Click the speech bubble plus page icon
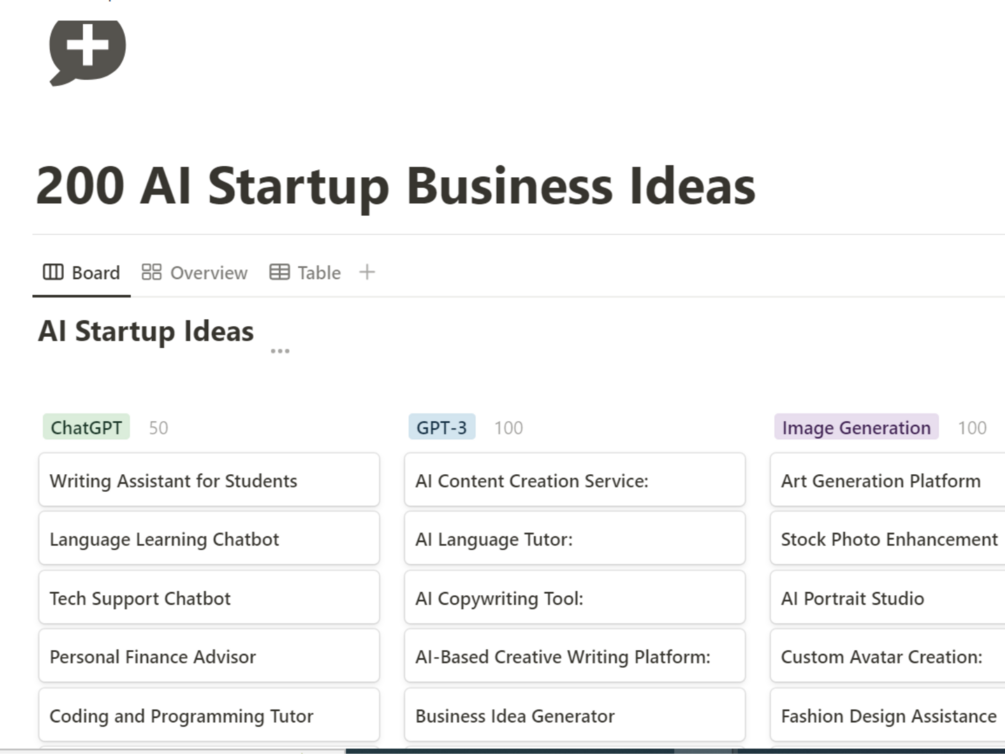Image resolution: width=1005 pixels, height=754 pixels. [88, 50]
